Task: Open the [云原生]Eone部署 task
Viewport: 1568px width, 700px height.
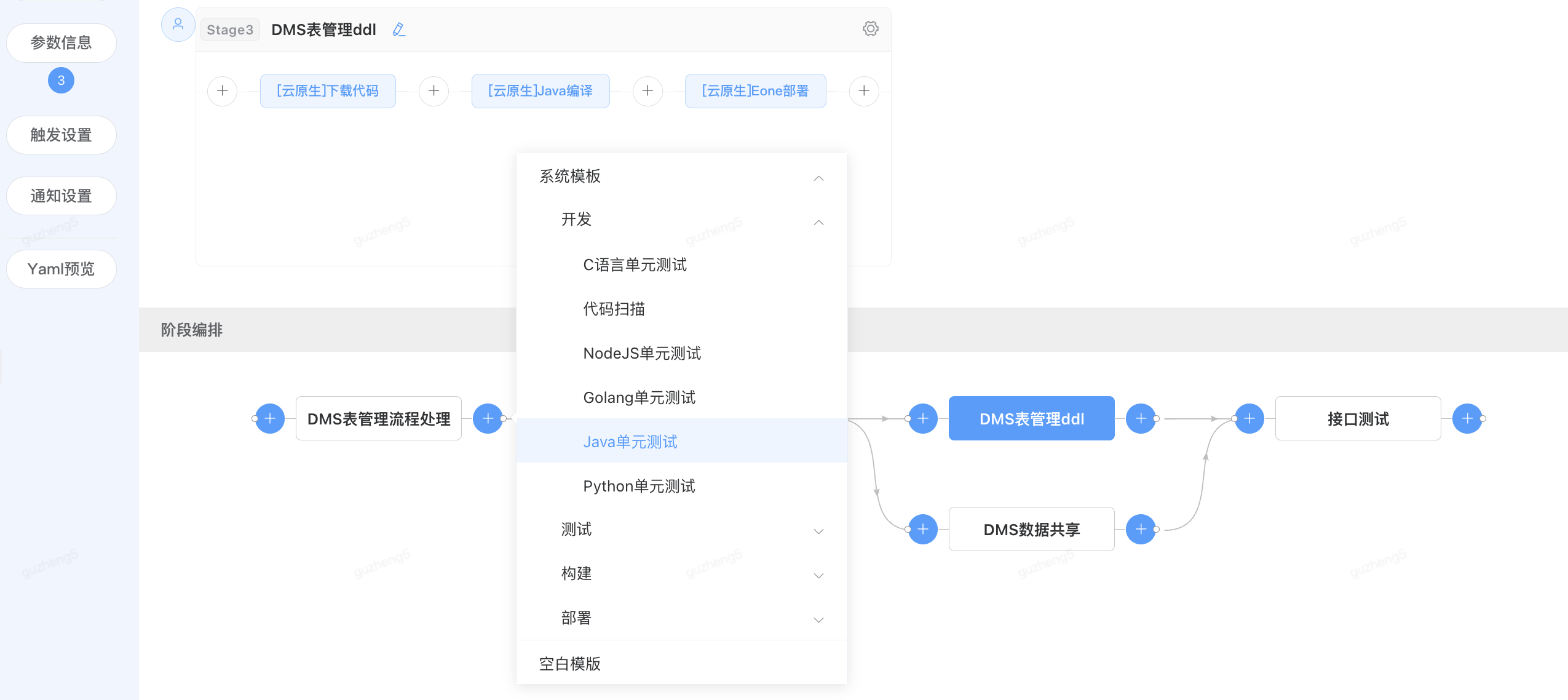Action: click(755, 91)
